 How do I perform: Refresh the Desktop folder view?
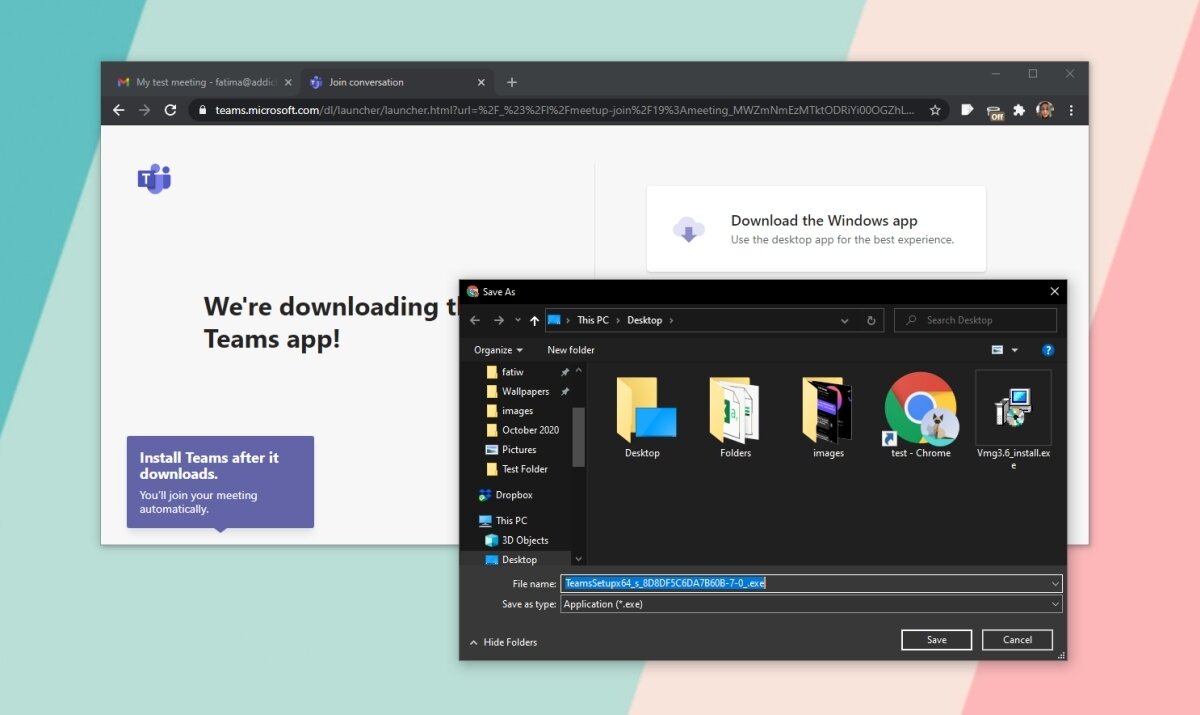[871, 320]
